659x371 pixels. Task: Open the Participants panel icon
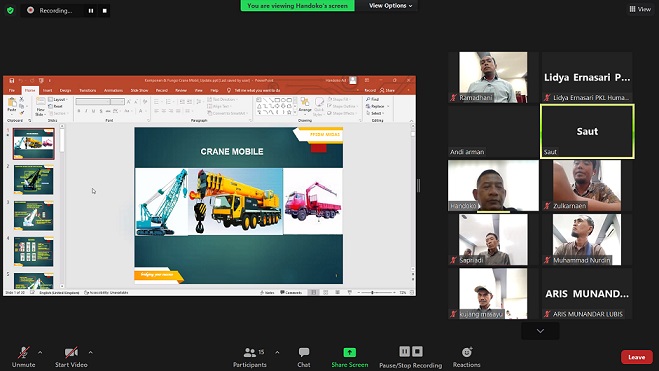(x=250, y=352)
